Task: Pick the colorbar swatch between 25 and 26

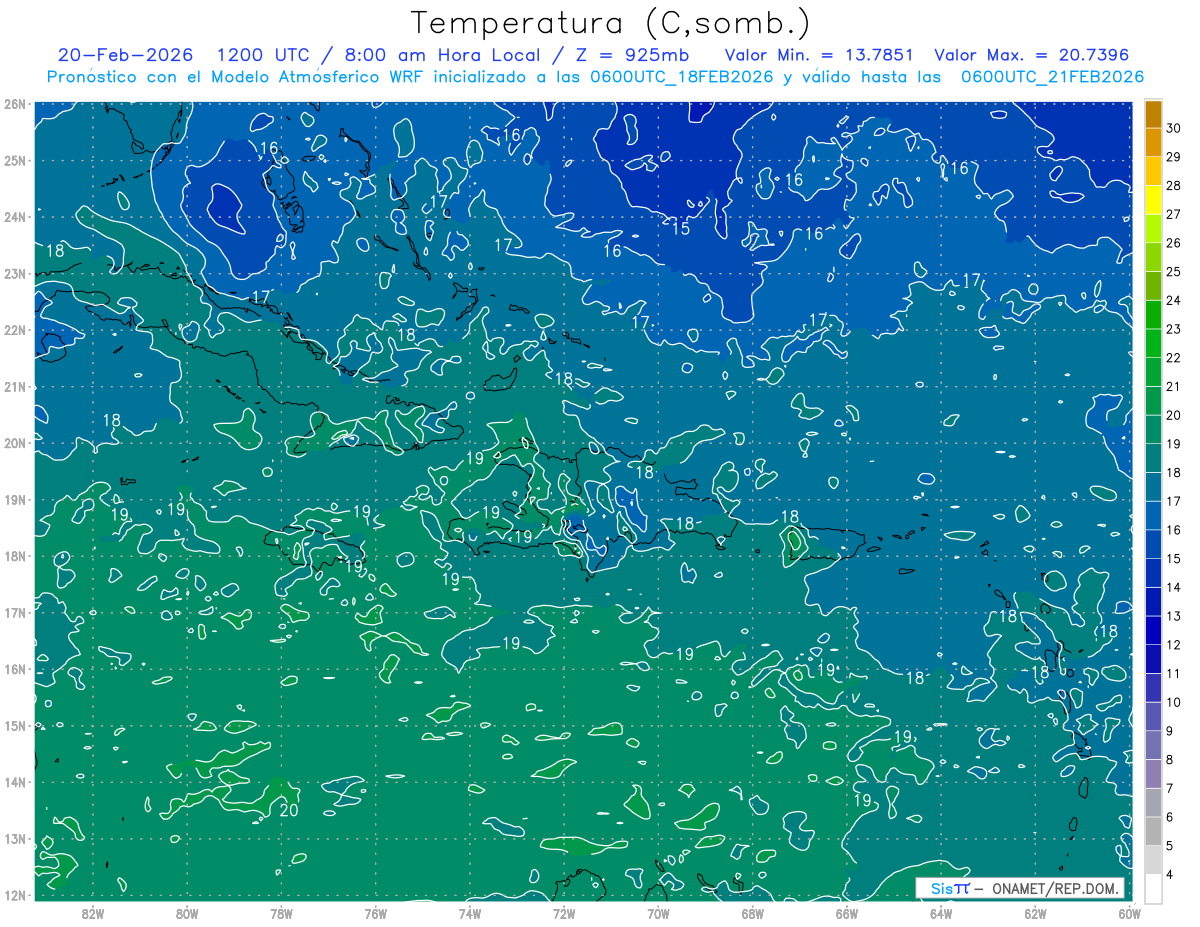Action: pyautogui.click(x=1153, y=258)
